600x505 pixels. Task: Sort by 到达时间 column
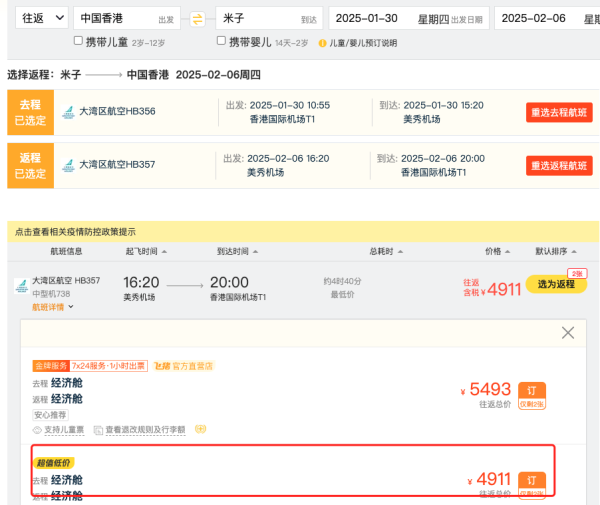pos(237,251)
